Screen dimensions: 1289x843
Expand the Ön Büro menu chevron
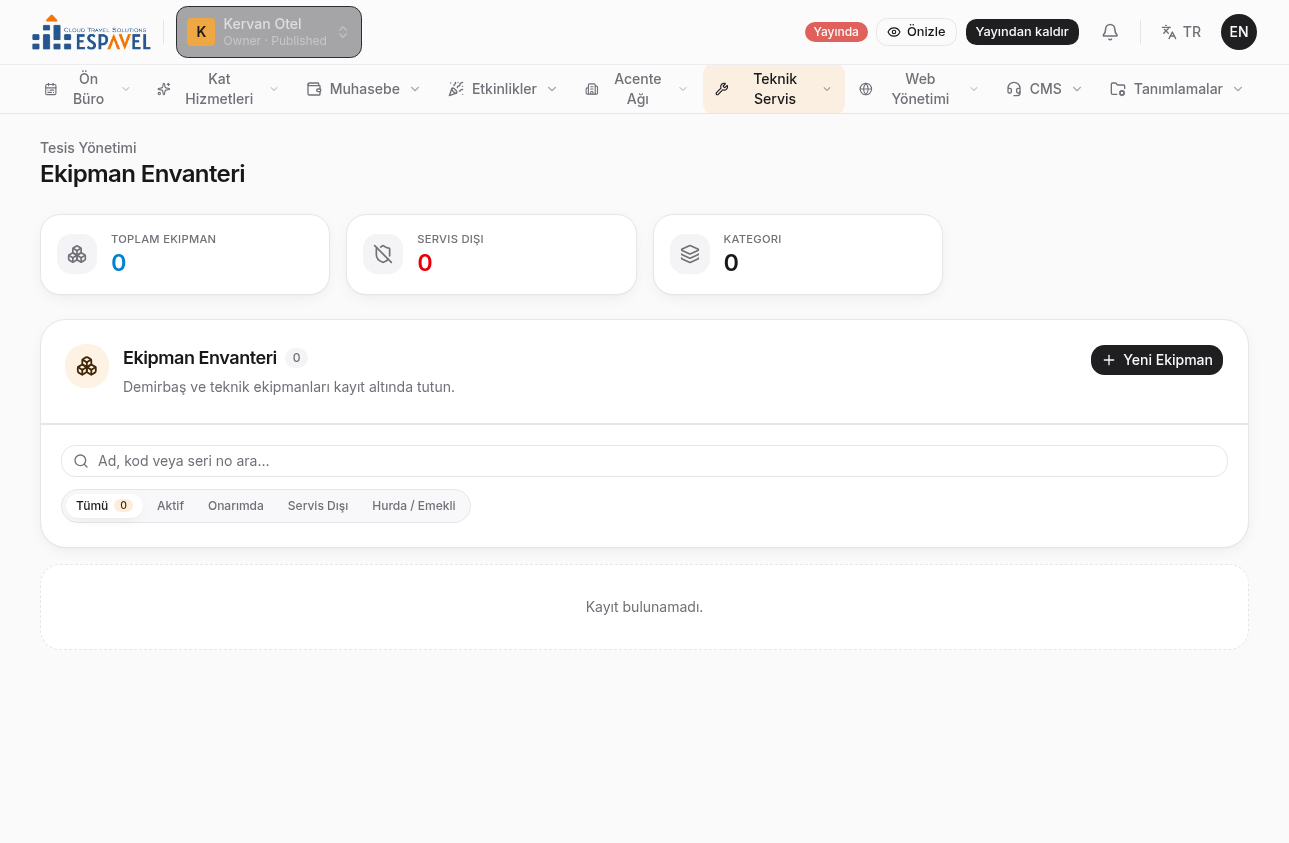pyautogui.click(x=126, y=89)
